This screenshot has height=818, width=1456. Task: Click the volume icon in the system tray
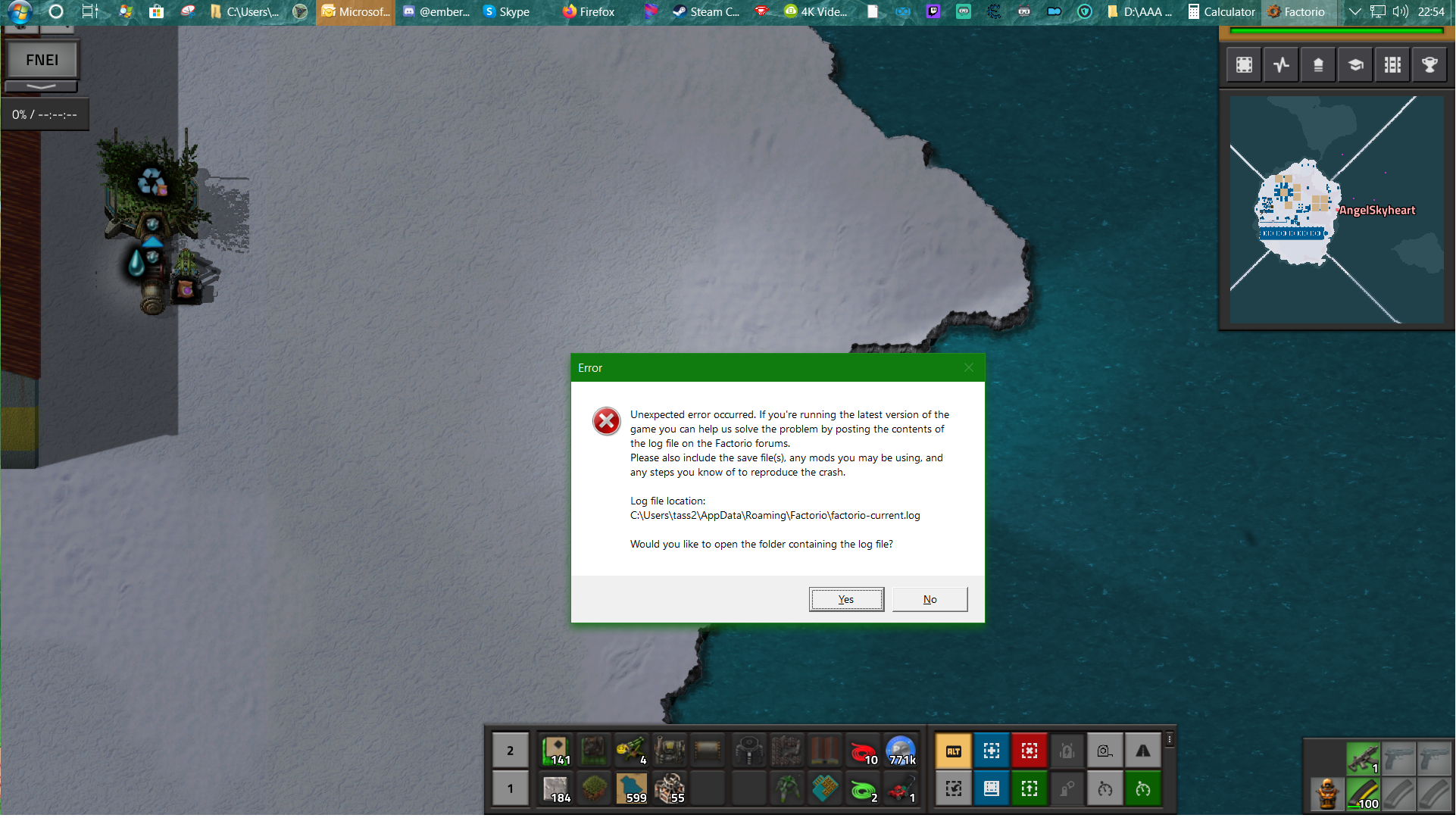[1400, 12]
